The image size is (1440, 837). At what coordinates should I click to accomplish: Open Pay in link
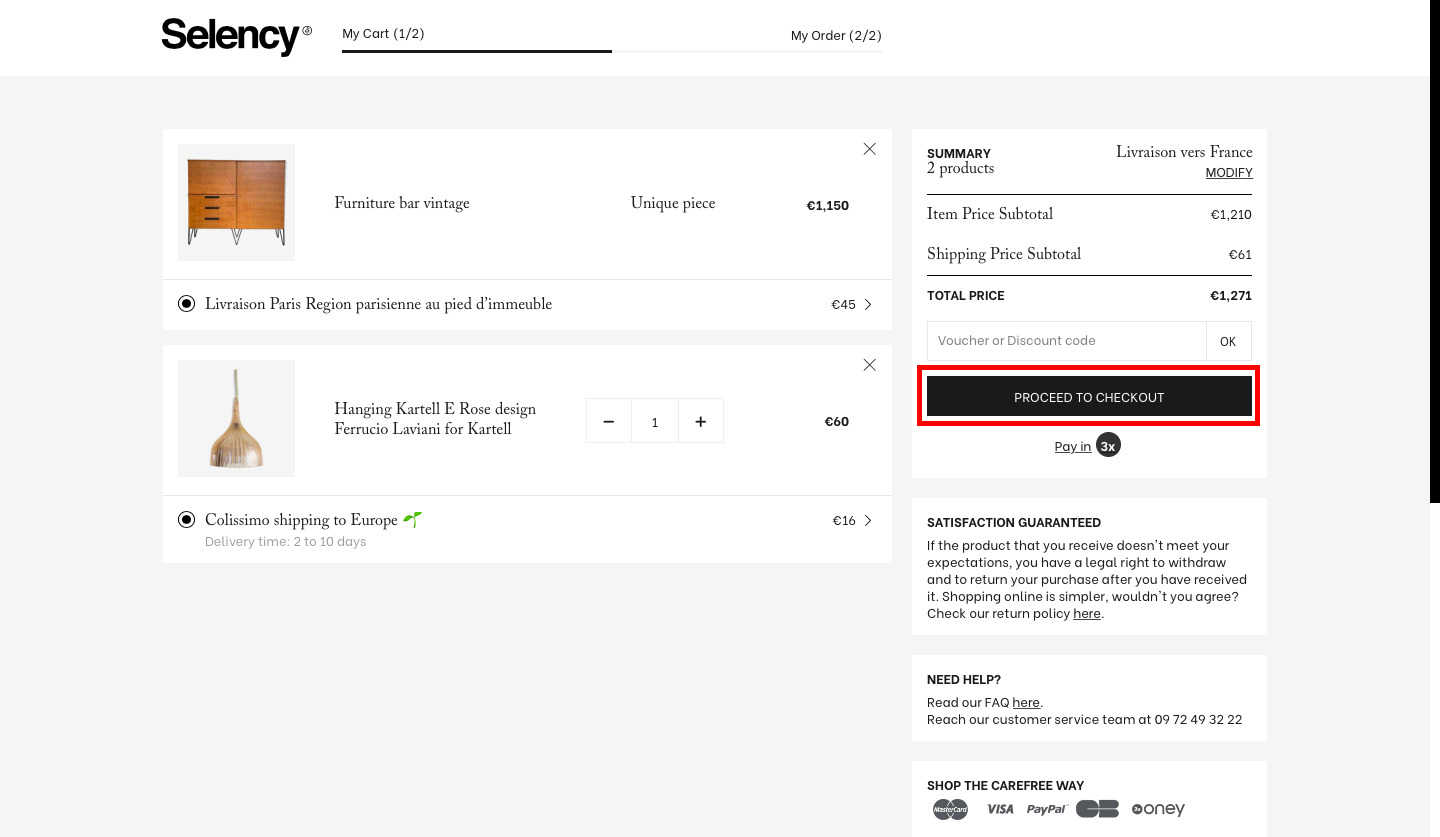click(1072, 447)
